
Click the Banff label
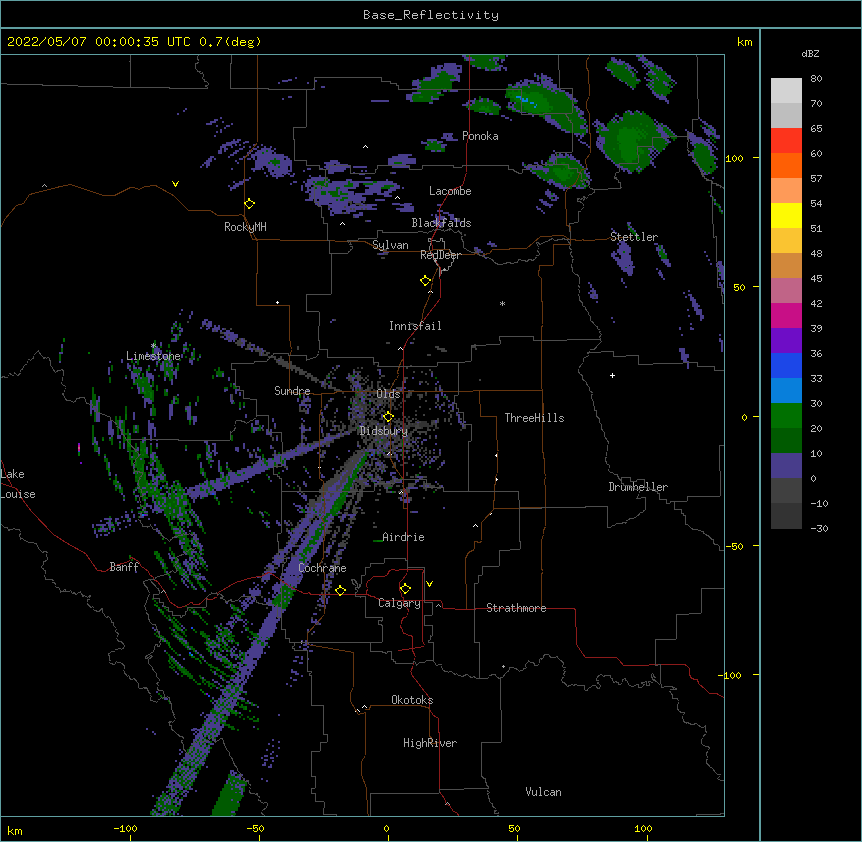tap(124, 567)
